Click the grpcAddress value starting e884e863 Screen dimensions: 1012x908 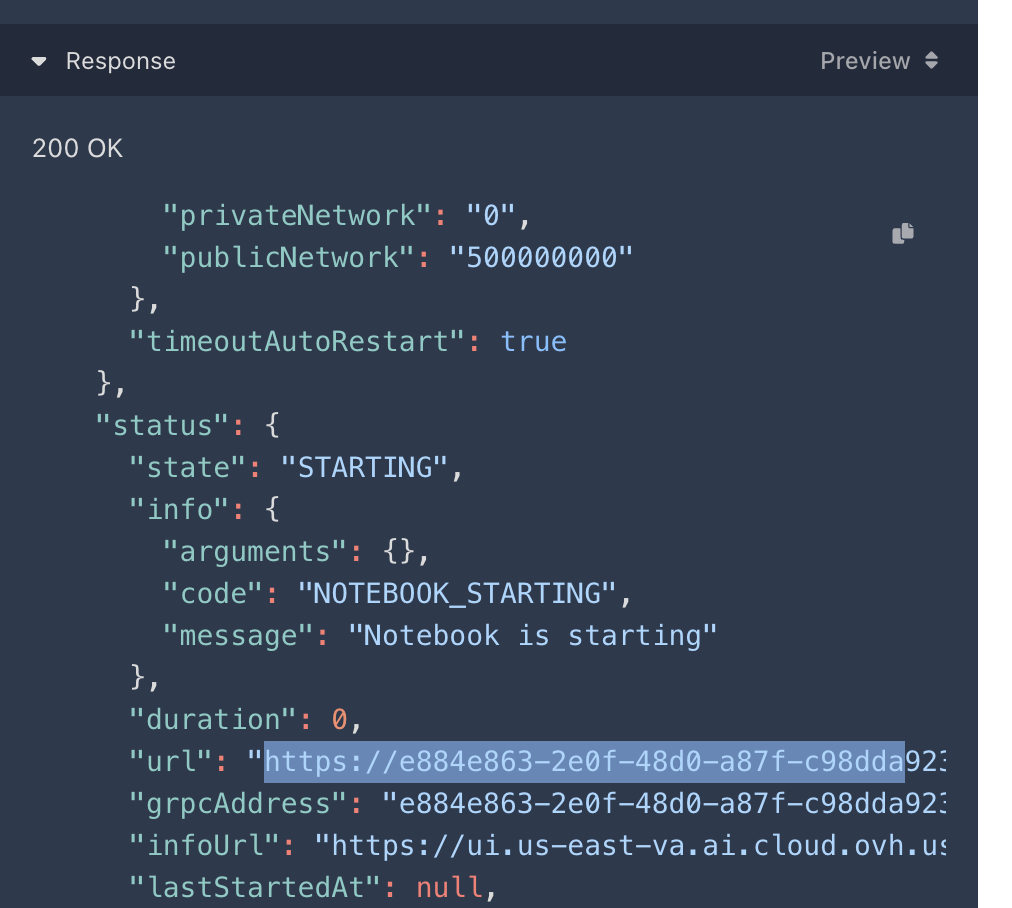click(x=663, y=803)
